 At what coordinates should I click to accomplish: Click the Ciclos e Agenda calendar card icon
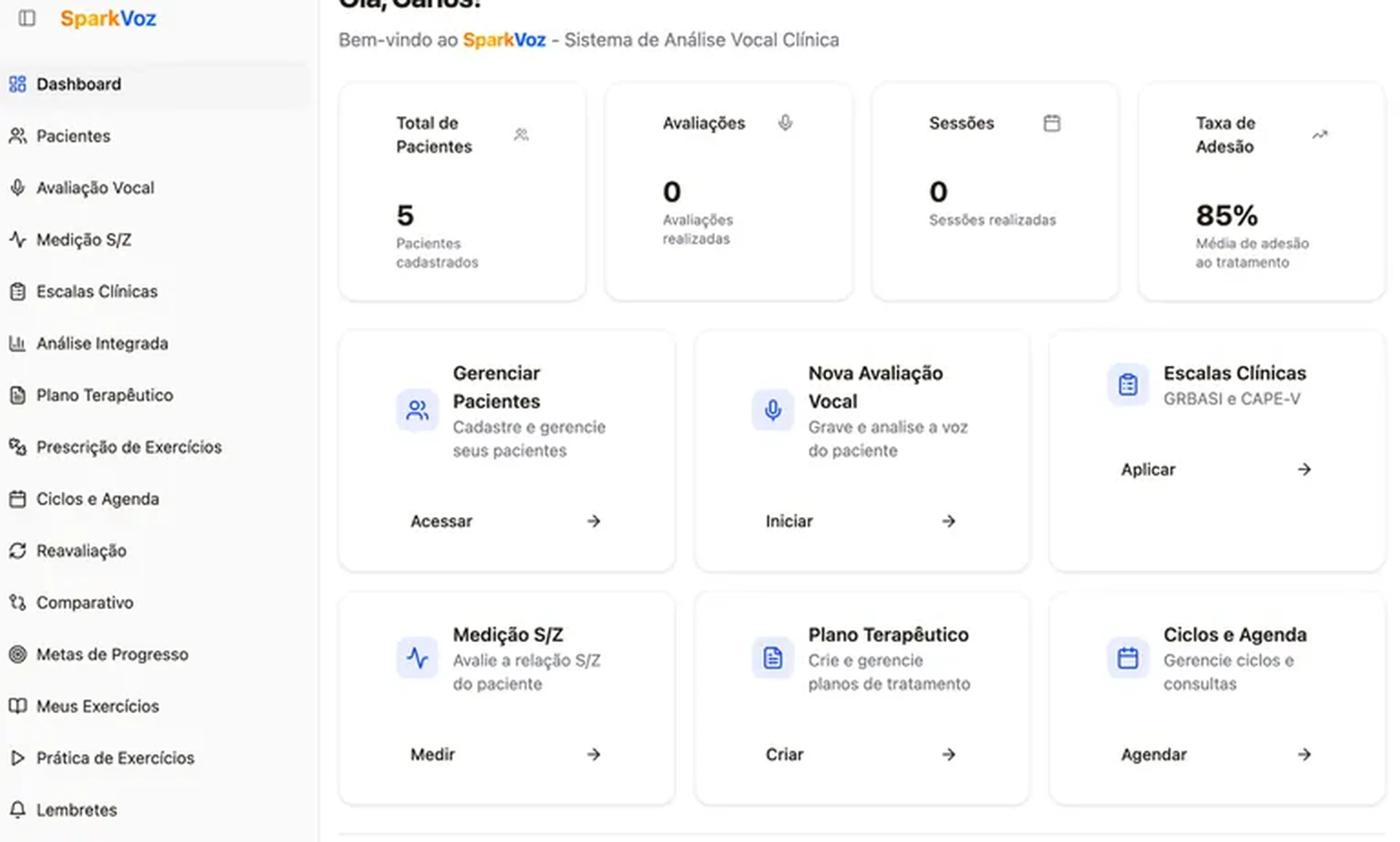[1128, 658]
